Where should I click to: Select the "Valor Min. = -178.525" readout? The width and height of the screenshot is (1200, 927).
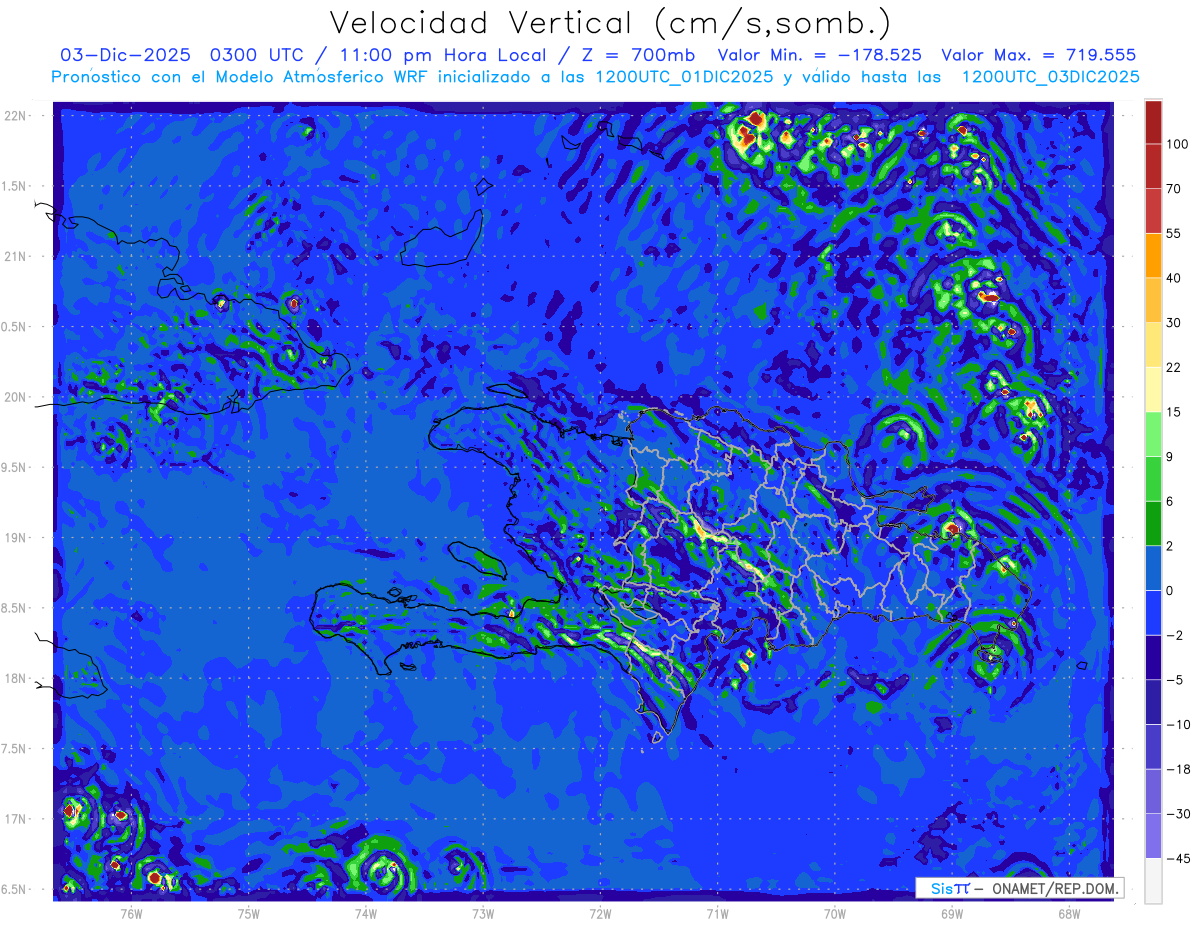coord(820,55)
